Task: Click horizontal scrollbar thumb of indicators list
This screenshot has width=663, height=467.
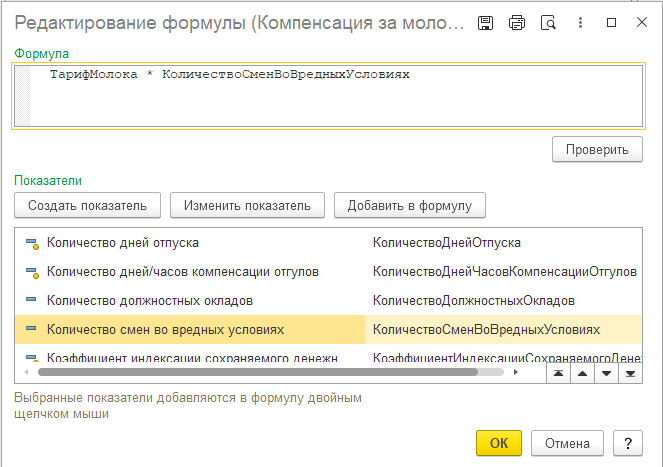Action: 258,372
